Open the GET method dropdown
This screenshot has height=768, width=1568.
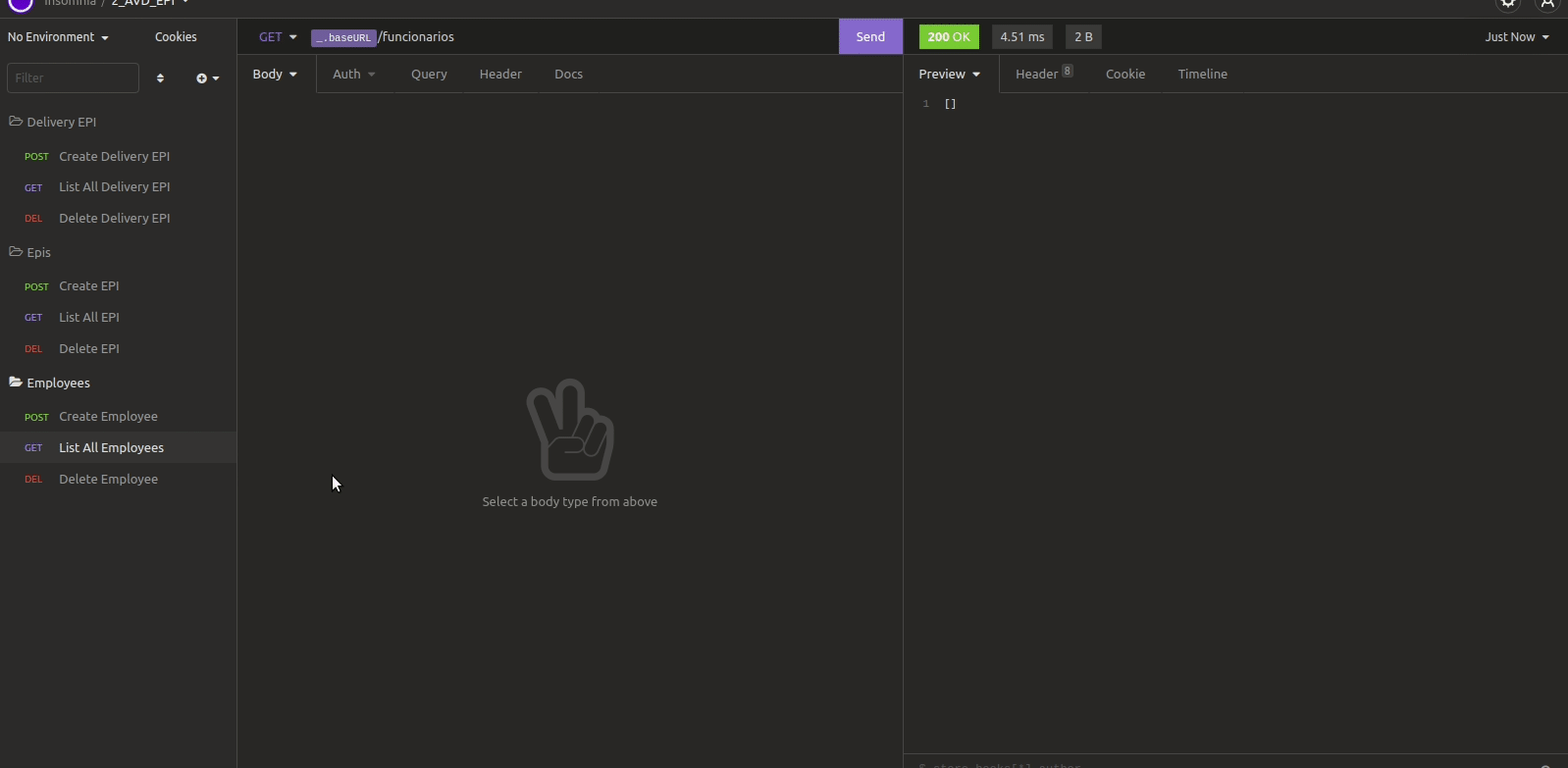click(x=278, y=37)
